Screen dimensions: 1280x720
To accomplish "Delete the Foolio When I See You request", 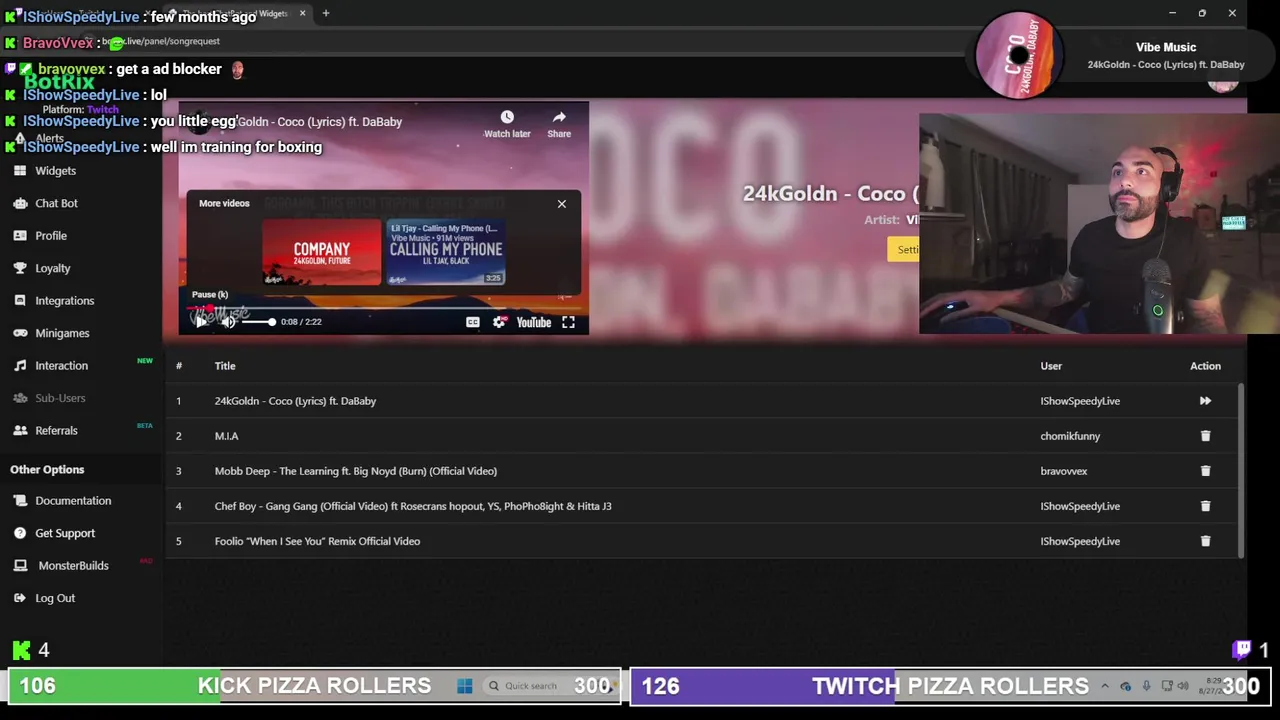I will tap(1205, 541).
